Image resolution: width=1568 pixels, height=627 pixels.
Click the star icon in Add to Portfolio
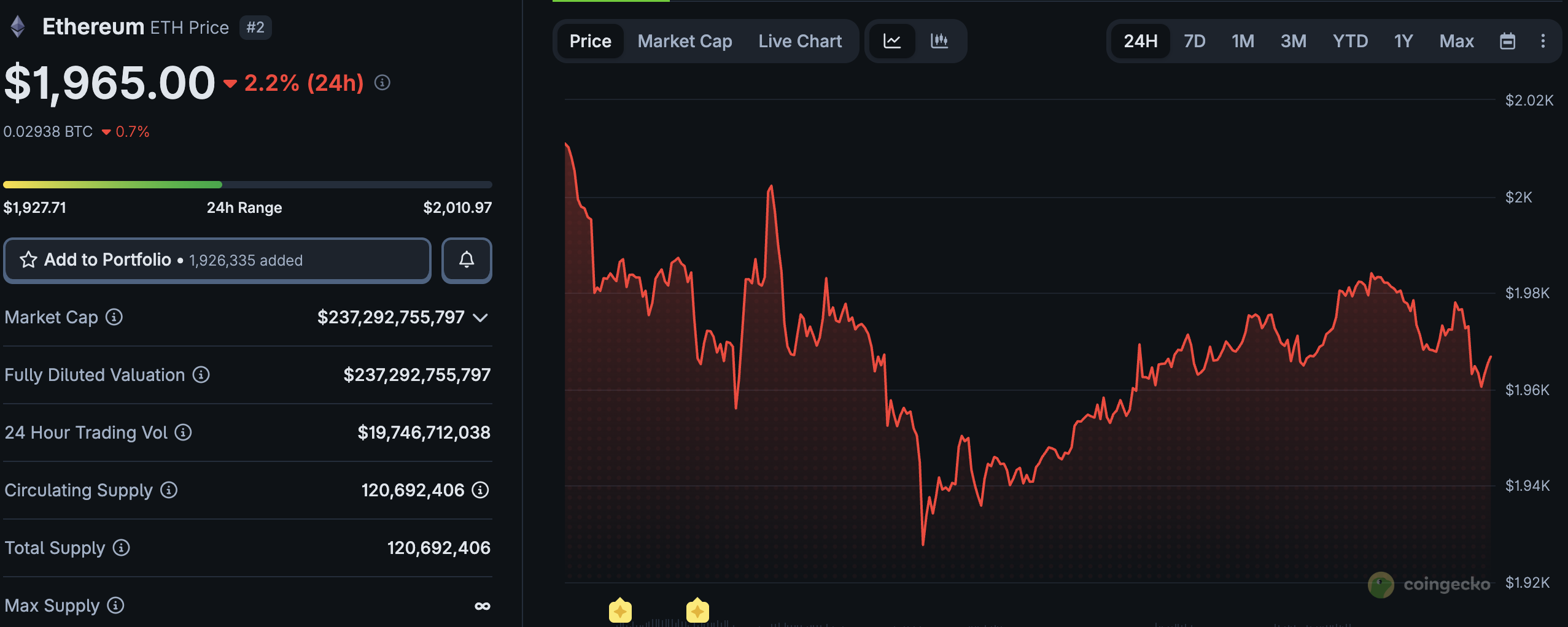[x=28, y=260]
